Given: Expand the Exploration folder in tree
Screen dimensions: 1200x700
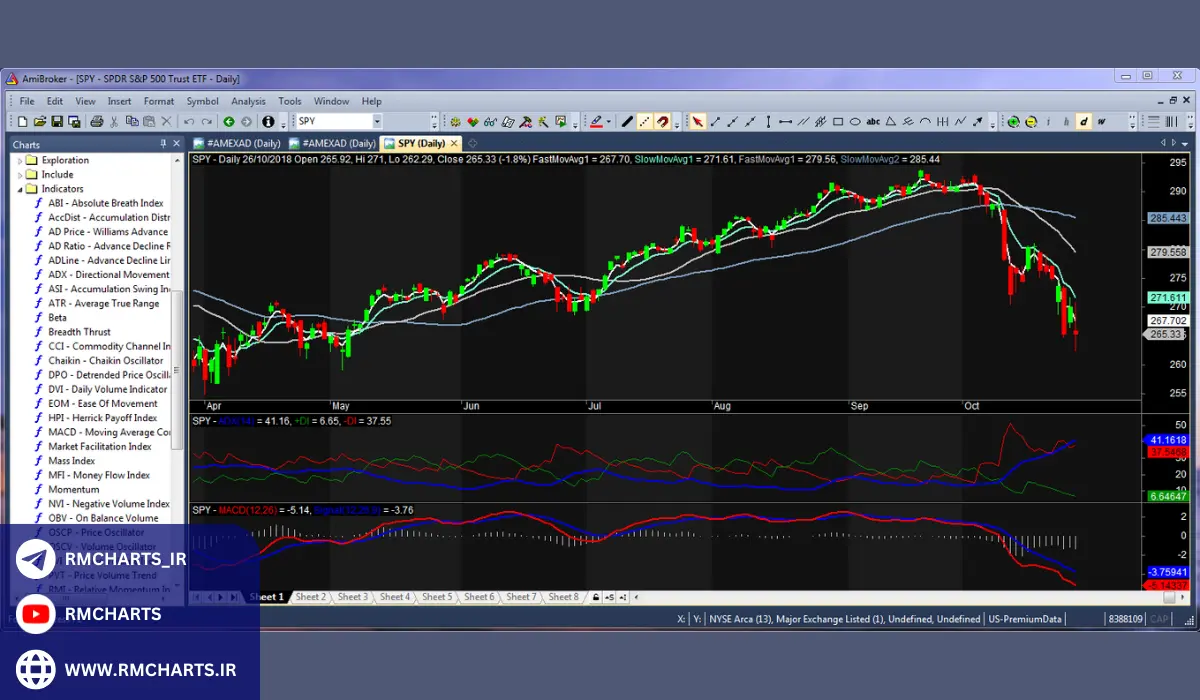Looking at the screenshot, I should coord(19,160).
